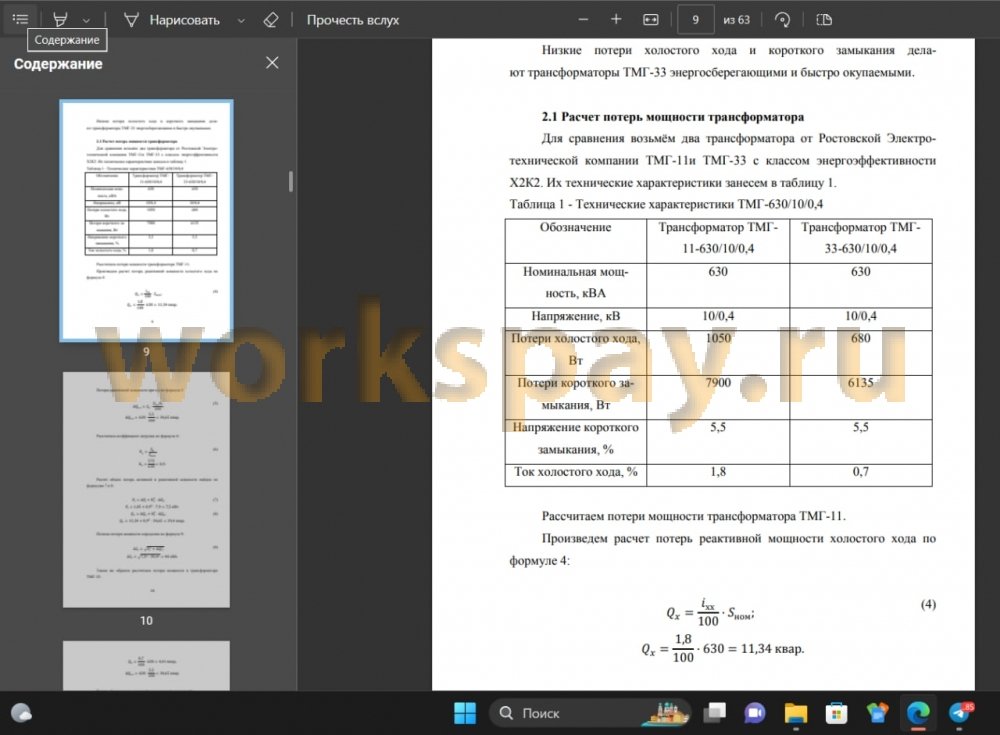This screenshot has height=735, width=1000.
Task: Select the highlighter tool
Action: pos(60,20)
